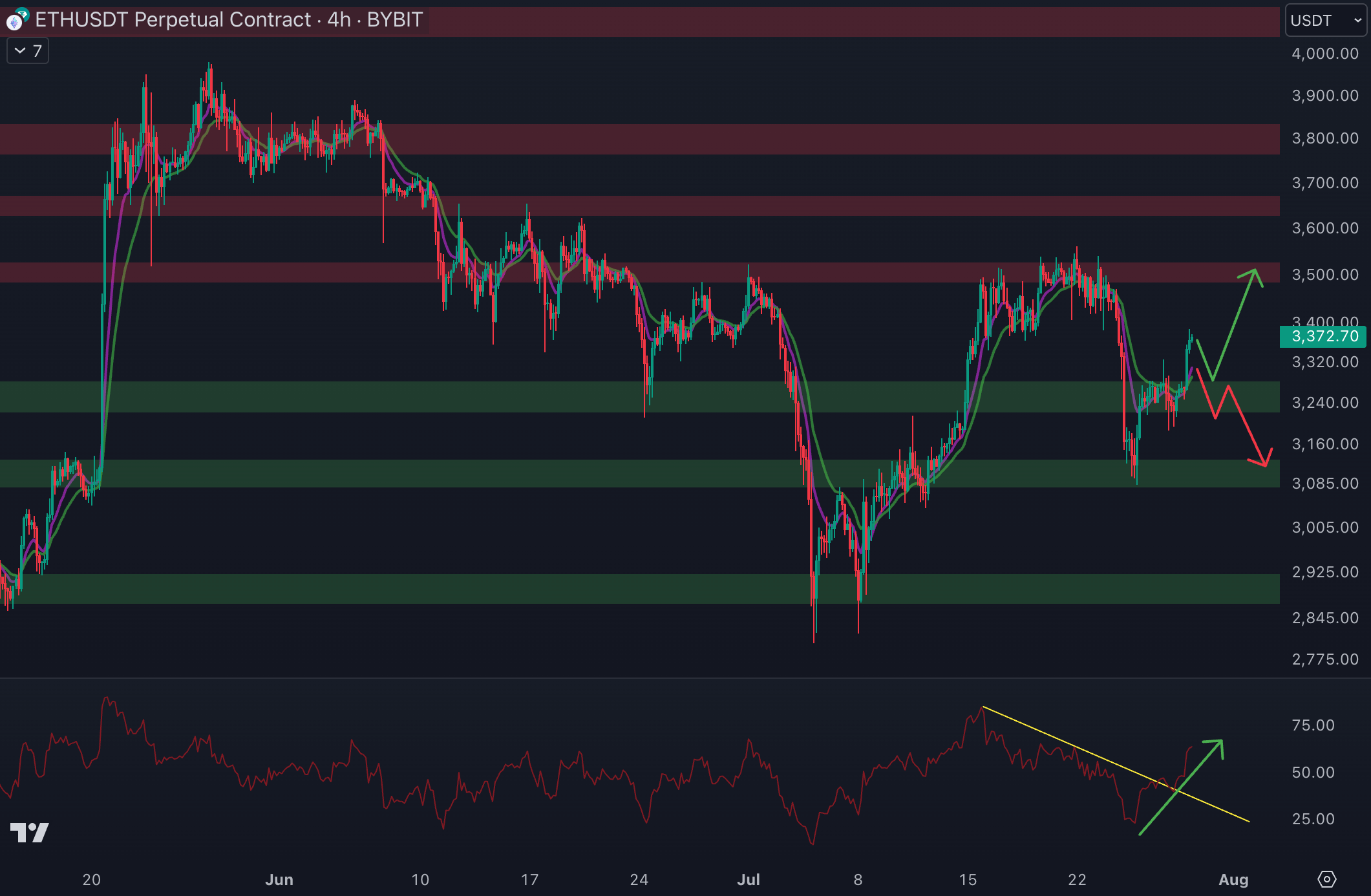Click the 4h interval in chart title
Viewport: 1371px width, 896px height.
pyautogui.click(x=339, y=20)
